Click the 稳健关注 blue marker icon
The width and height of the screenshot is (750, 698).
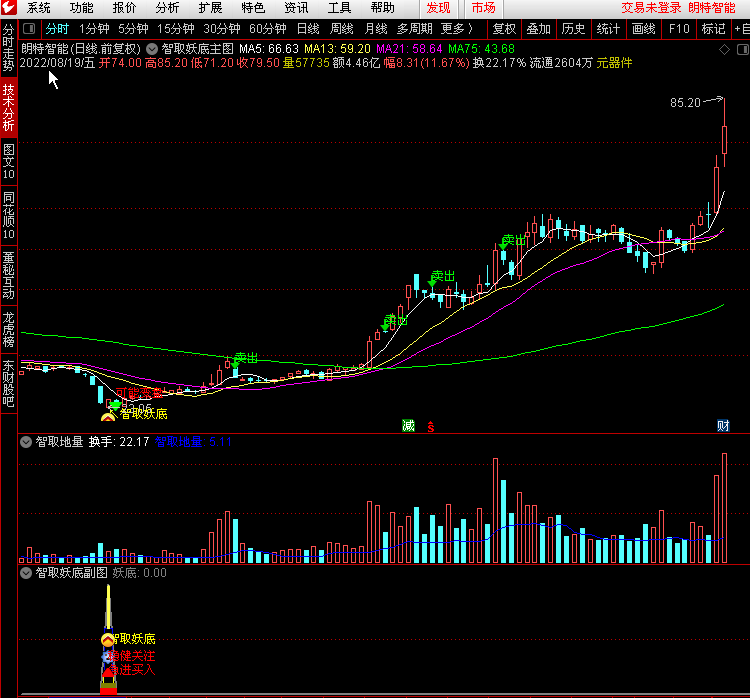pyautogui.click(x=107, y=657)
